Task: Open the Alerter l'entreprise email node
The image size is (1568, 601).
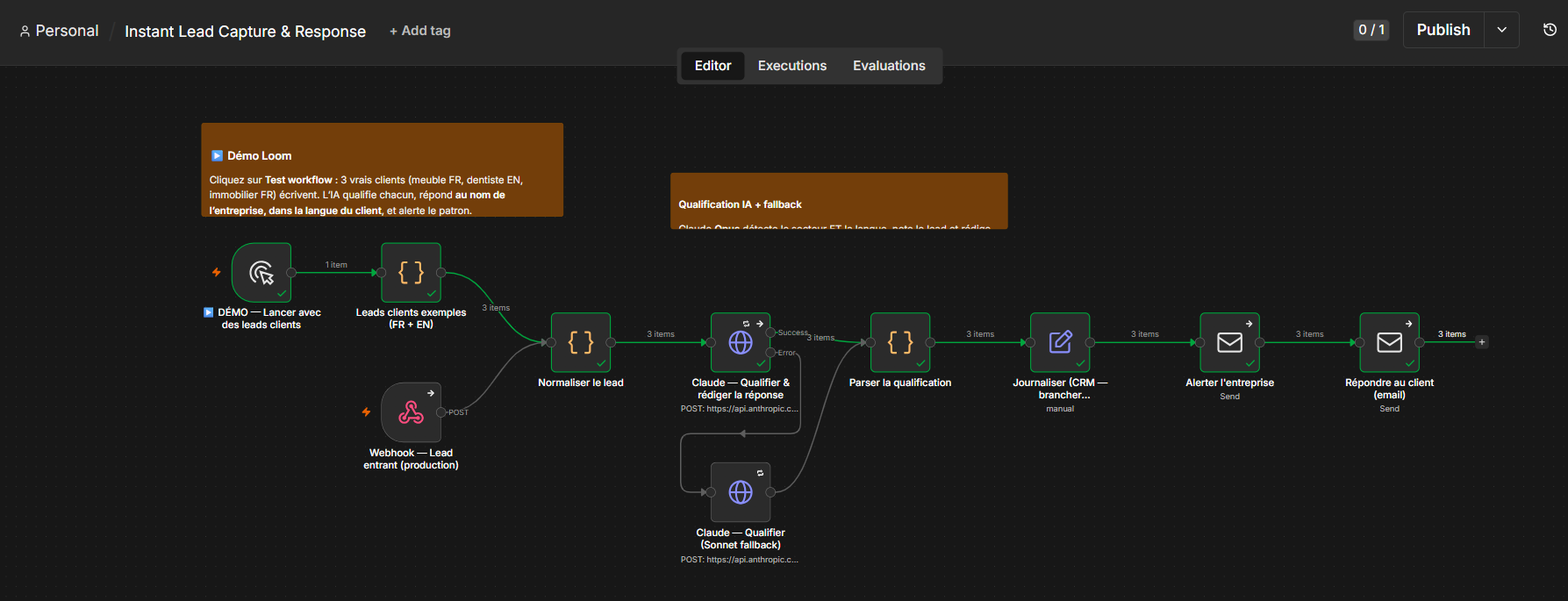Action: [x=1230, y=342]
